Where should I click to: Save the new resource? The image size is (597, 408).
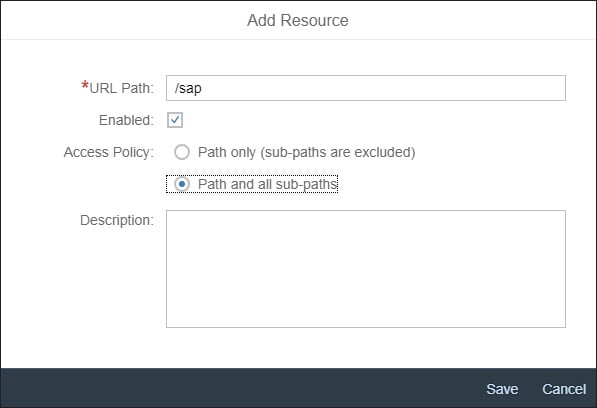click(x=502, y=389)
